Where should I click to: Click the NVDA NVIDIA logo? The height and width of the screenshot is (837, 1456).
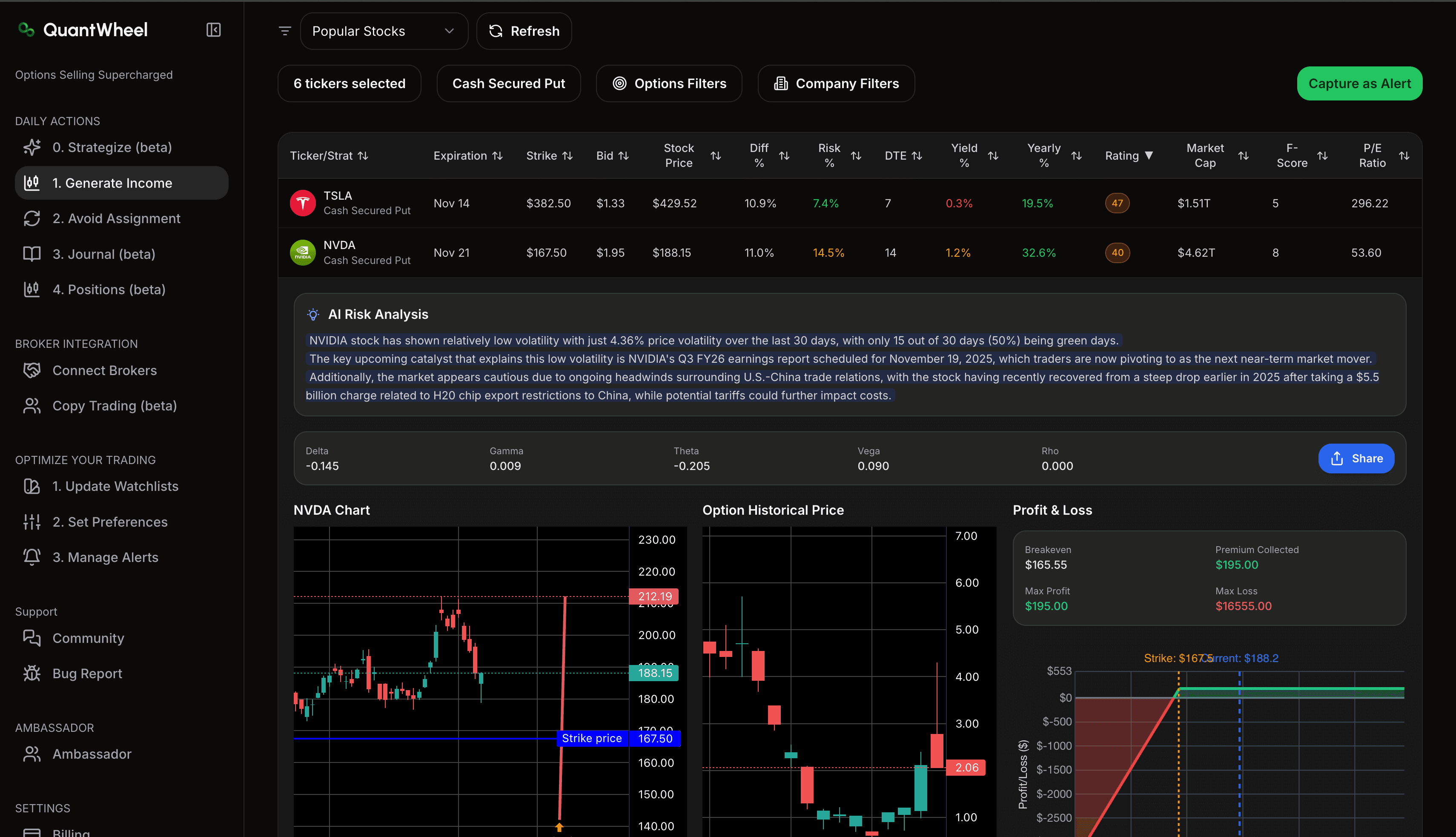click(303, 252)
